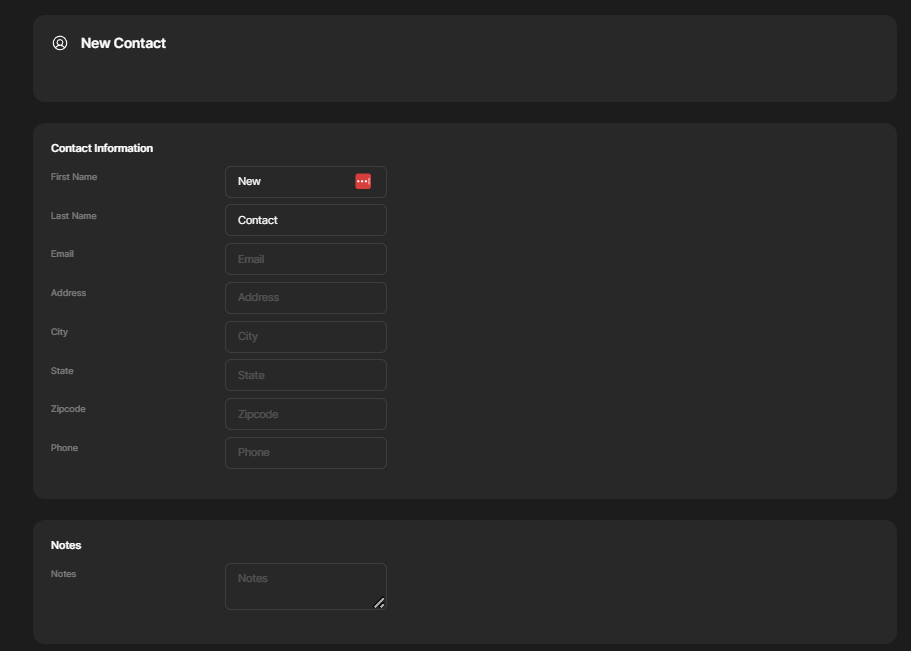
Task: Click into the Phone input field
Action: click(306, 453)
